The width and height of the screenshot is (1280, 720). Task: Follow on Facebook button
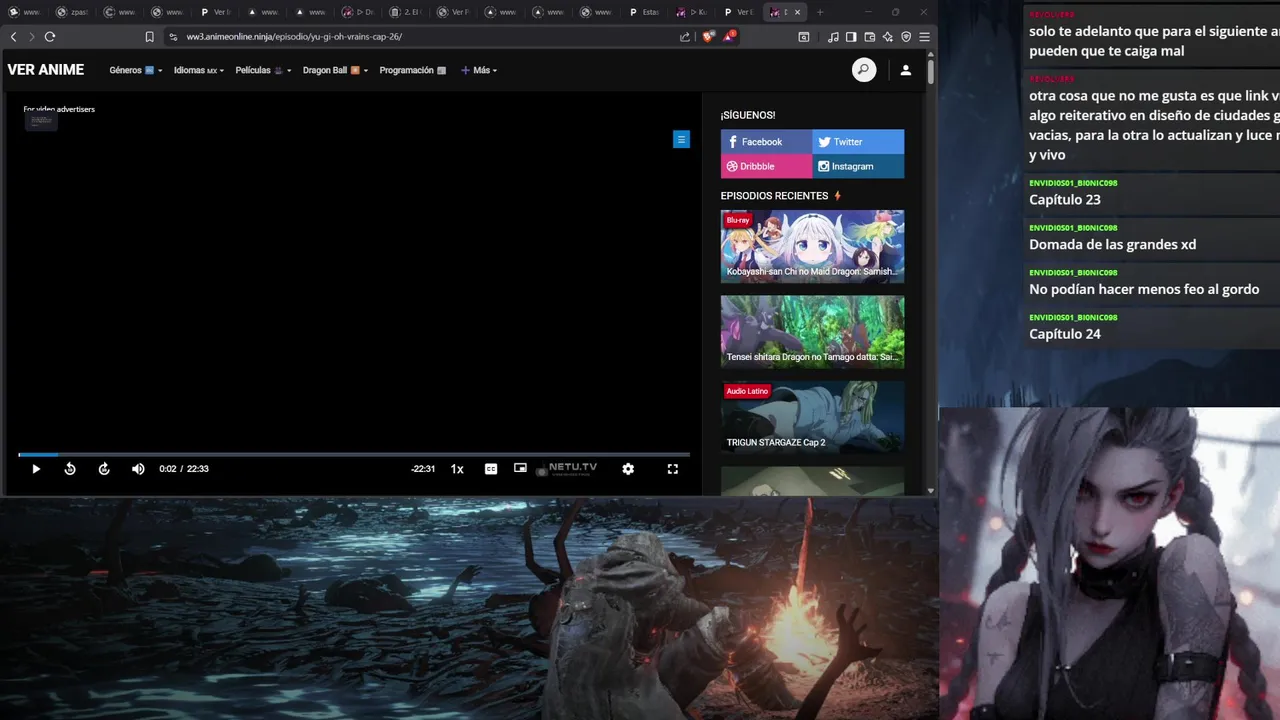pos(766,142)
